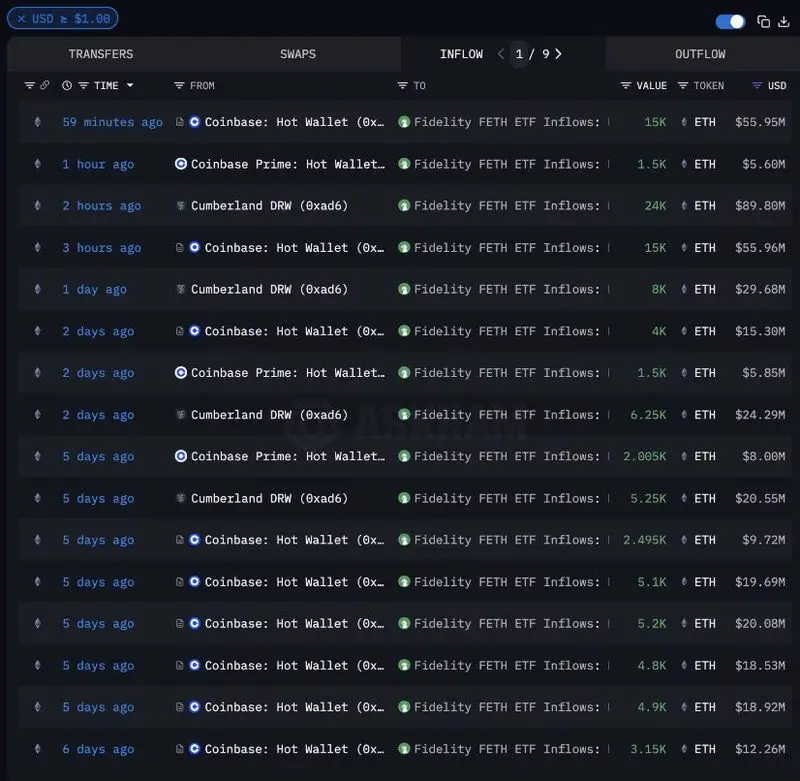Select the $20.08M USD amount

tap(760, 624)
